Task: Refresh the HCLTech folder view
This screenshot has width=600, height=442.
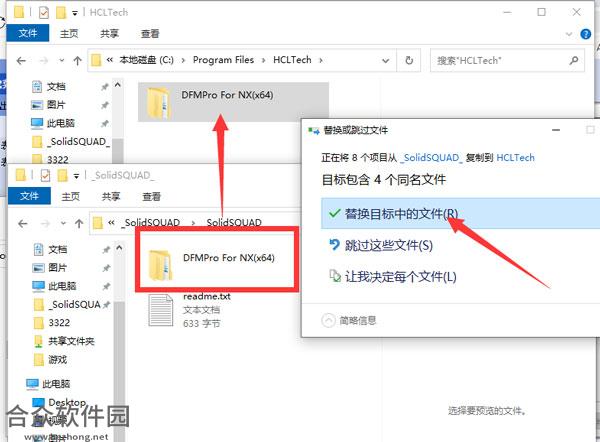Action: click(409, 60)
